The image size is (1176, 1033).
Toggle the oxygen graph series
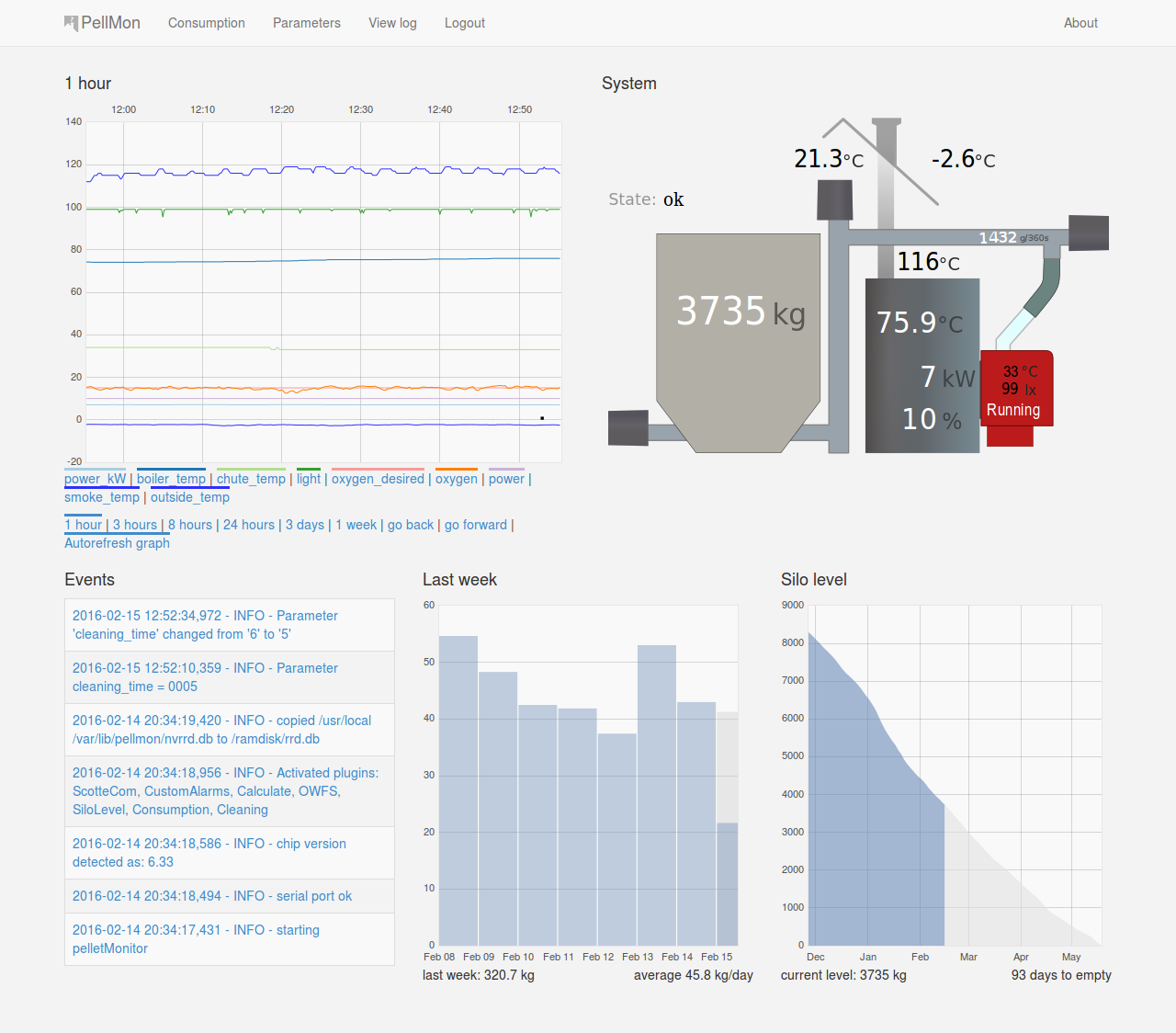point(457,479)
